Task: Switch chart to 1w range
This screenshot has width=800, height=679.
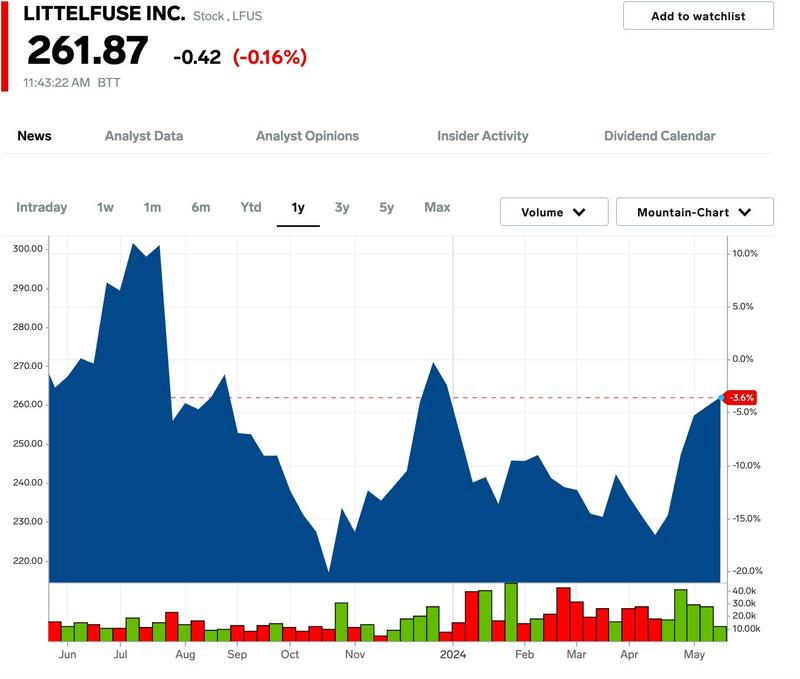Action: pyautogui.click(x=105, y=207)
